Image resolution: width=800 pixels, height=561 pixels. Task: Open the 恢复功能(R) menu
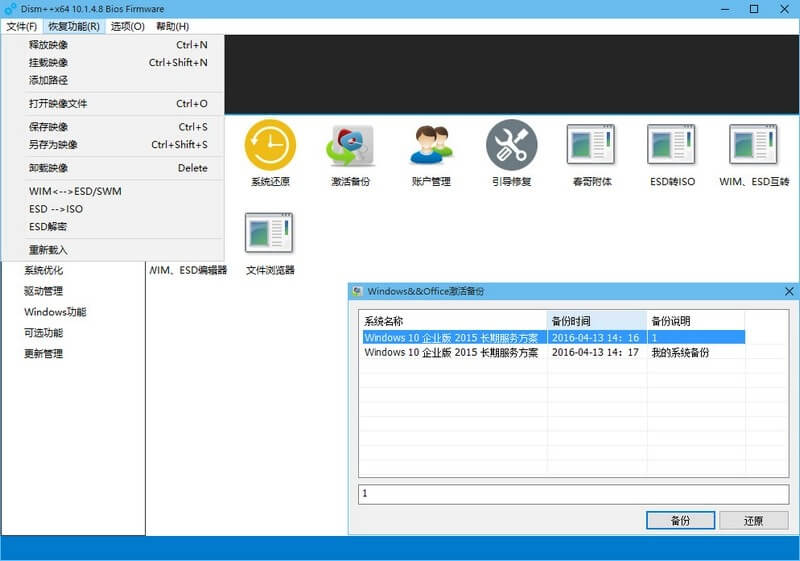74,26
